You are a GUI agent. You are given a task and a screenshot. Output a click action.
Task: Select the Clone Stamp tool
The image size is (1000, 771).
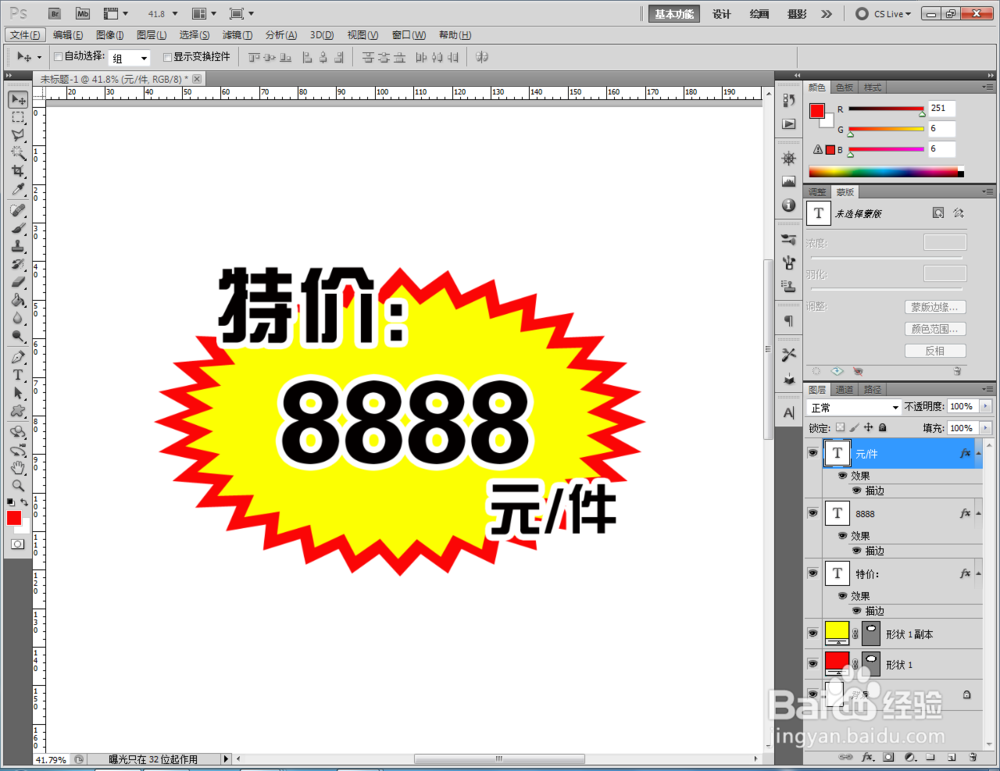point(17,247)
